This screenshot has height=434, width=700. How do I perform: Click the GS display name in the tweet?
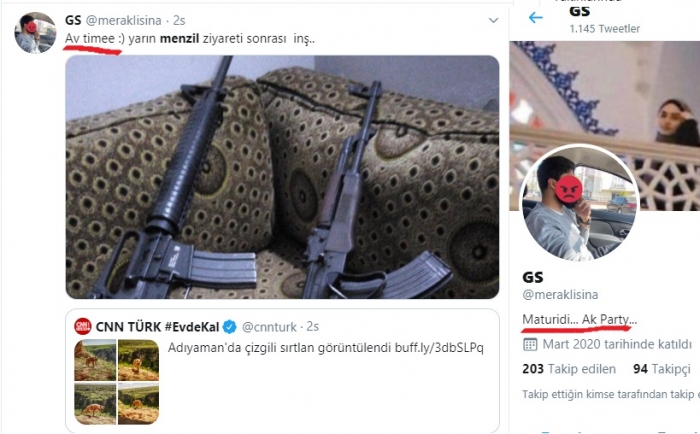(73, 20)
